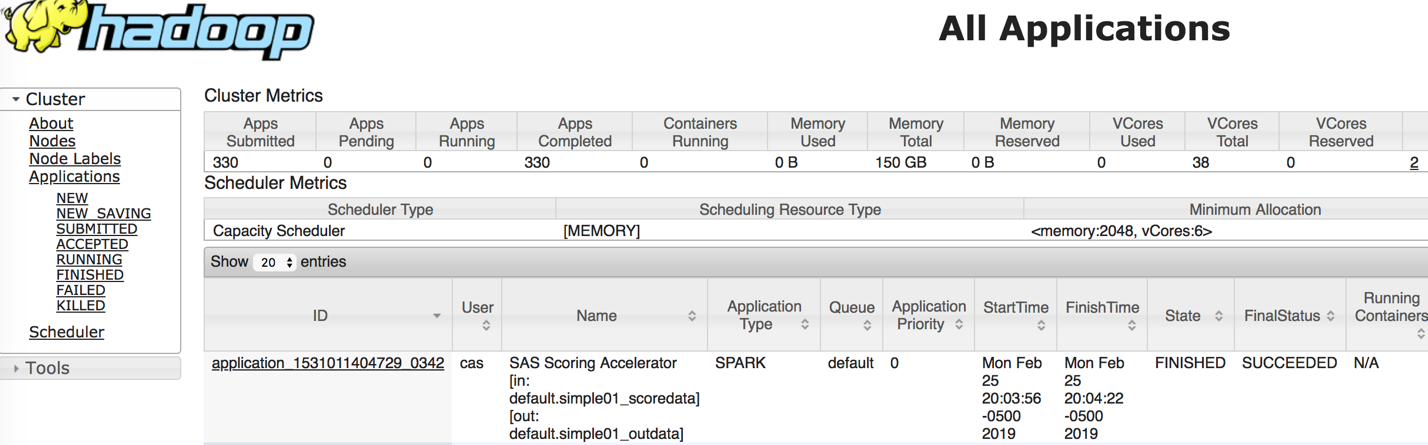This screenshot has width=1428, height=445.
Task: Open the Nodes page link
Action: tap(52, 141)
